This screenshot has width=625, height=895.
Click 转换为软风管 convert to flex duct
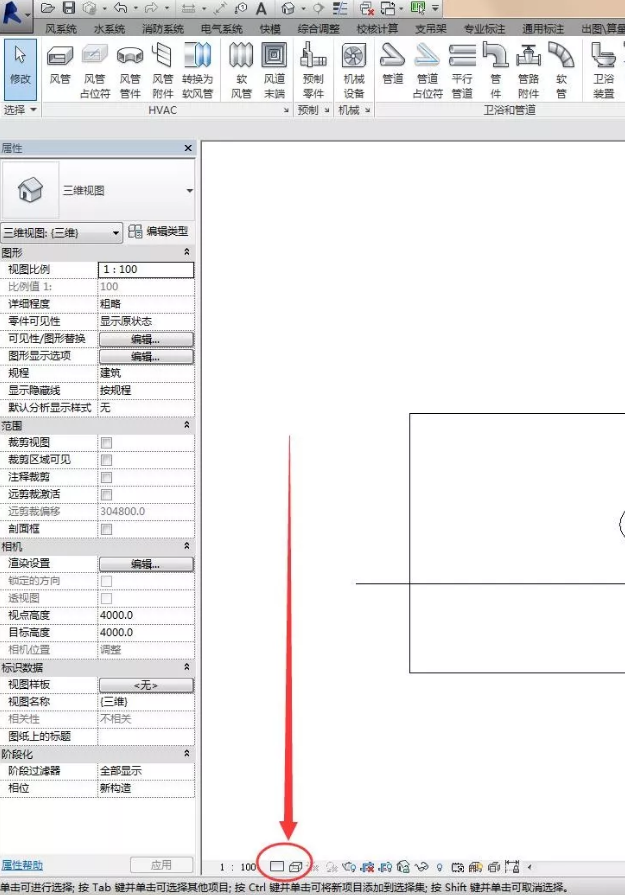coord(197,70)
